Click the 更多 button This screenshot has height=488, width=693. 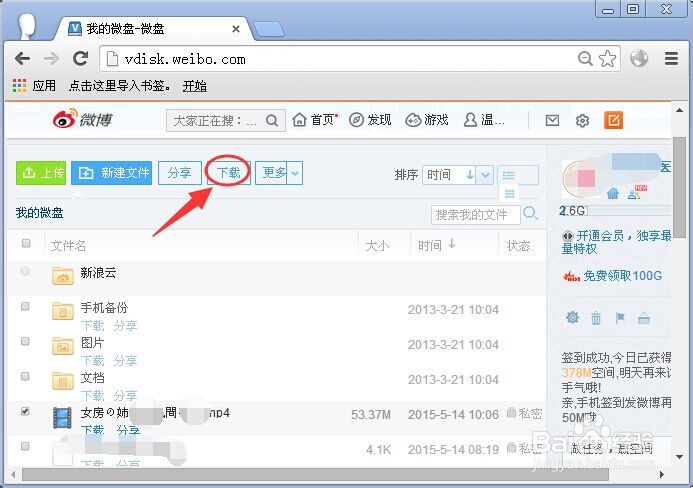[271, 172]
